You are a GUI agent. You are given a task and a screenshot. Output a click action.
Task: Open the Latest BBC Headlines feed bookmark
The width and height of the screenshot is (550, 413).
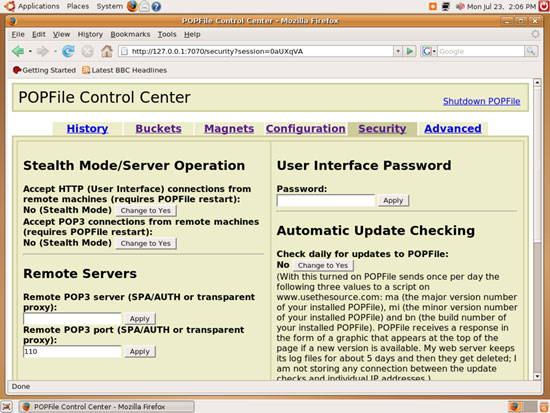125,70
